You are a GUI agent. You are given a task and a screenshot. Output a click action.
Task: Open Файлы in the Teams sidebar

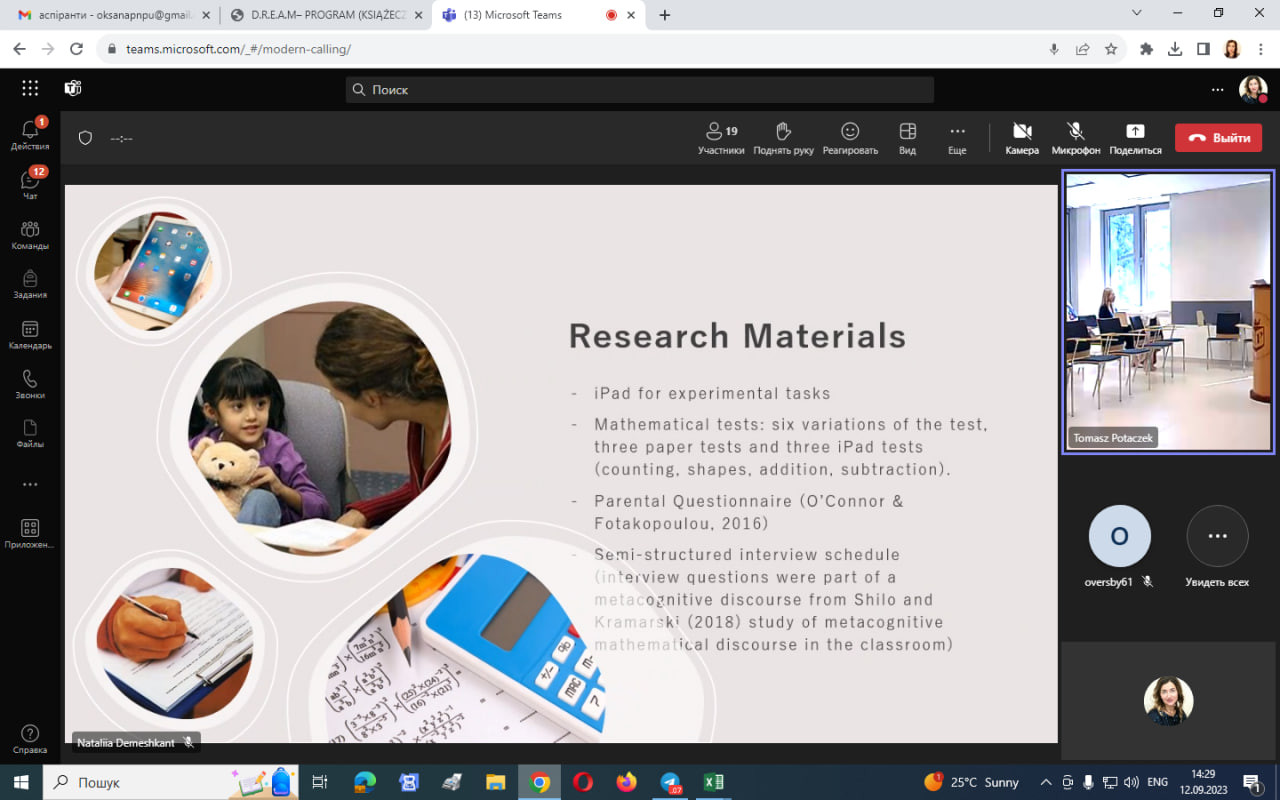point(30,433)
